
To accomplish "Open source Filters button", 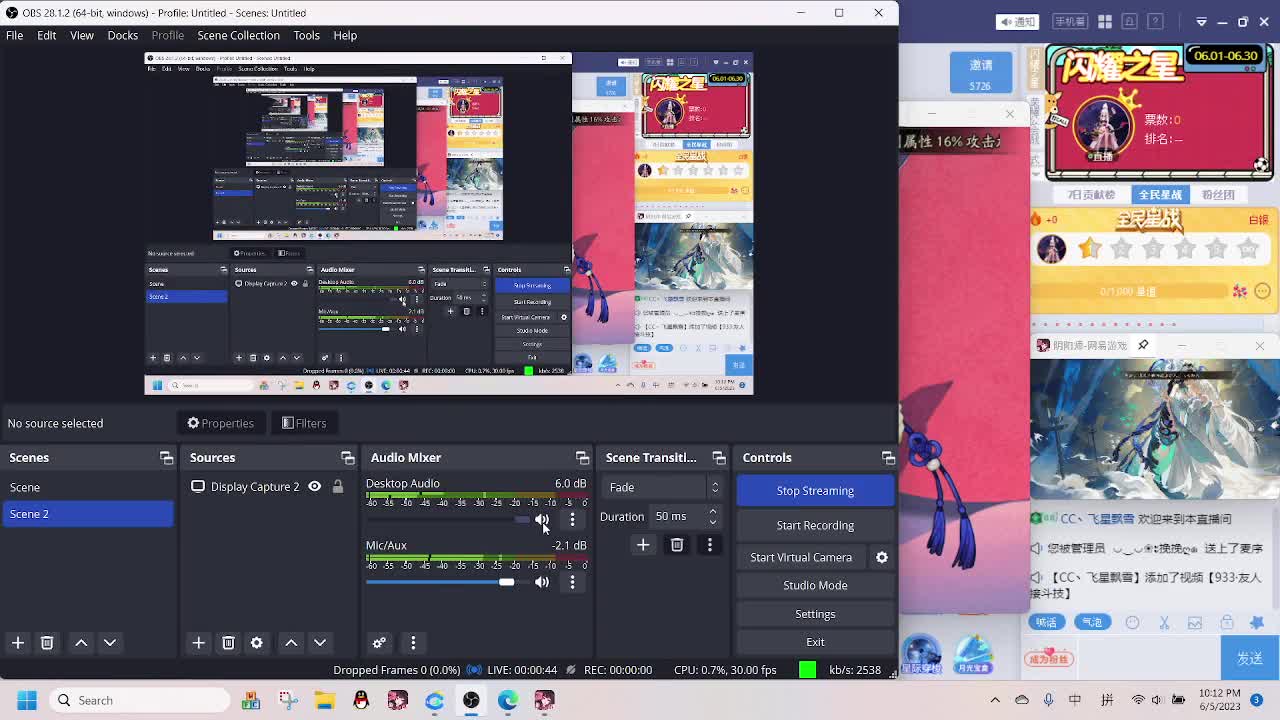I will tap(304, 423).
